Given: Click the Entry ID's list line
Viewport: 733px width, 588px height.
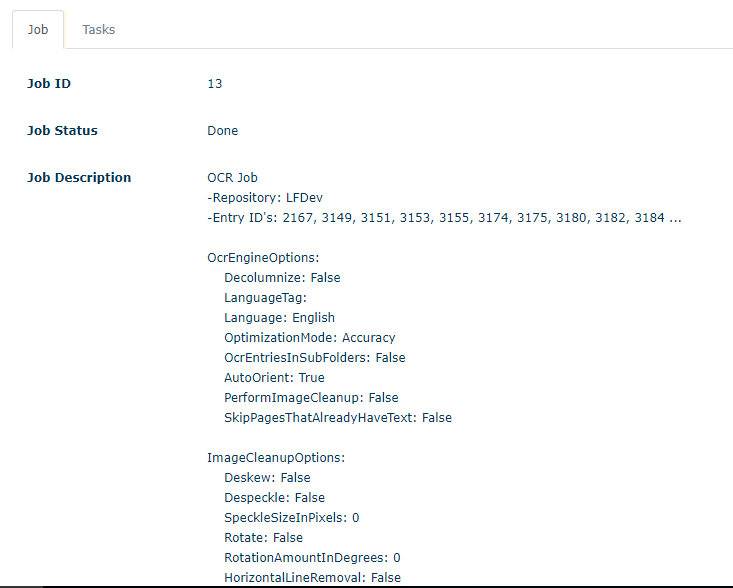Looking at the screenshot, I should point(438,218).
